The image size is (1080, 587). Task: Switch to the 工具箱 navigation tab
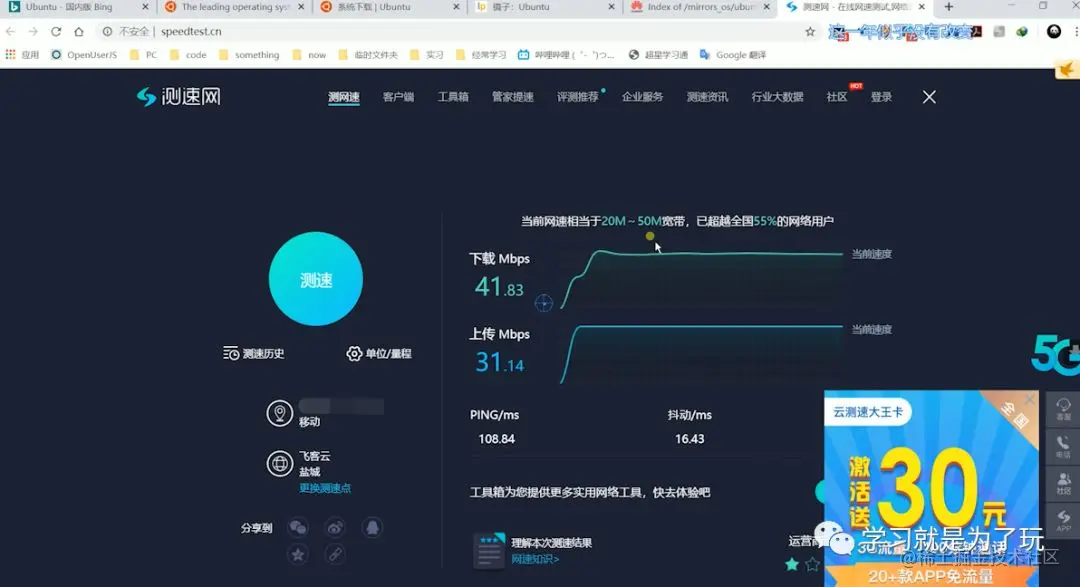[452, 95]
